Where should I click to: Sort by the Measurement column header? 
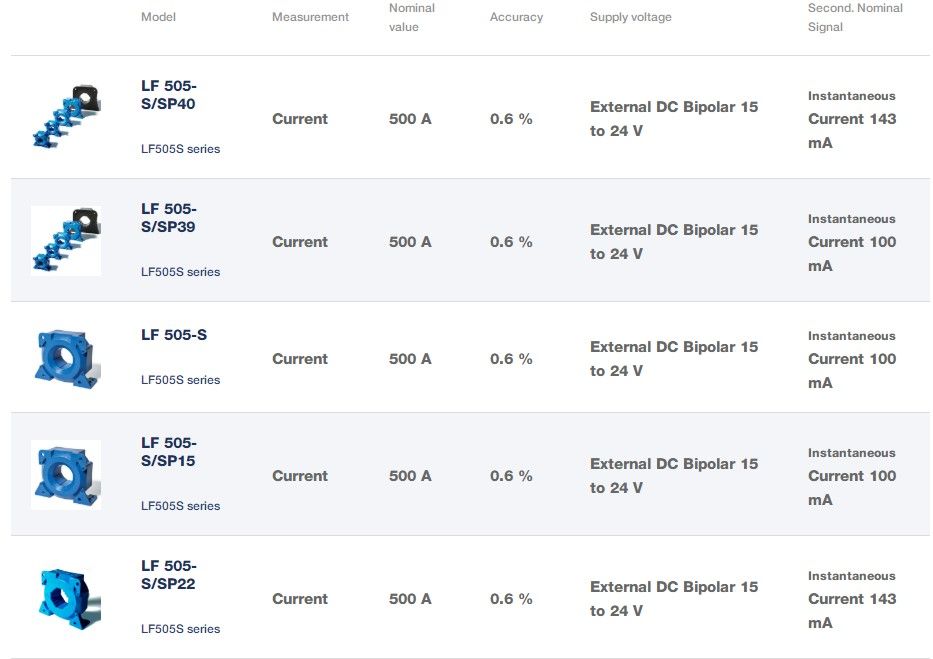[x=310, y=17]
